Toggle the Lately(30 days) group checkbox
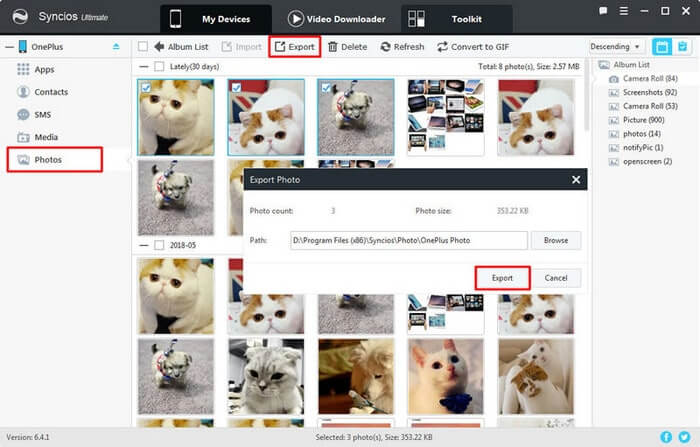Image resolution: width=700 pixels, height=447 pixels. (x=159, y=67)
